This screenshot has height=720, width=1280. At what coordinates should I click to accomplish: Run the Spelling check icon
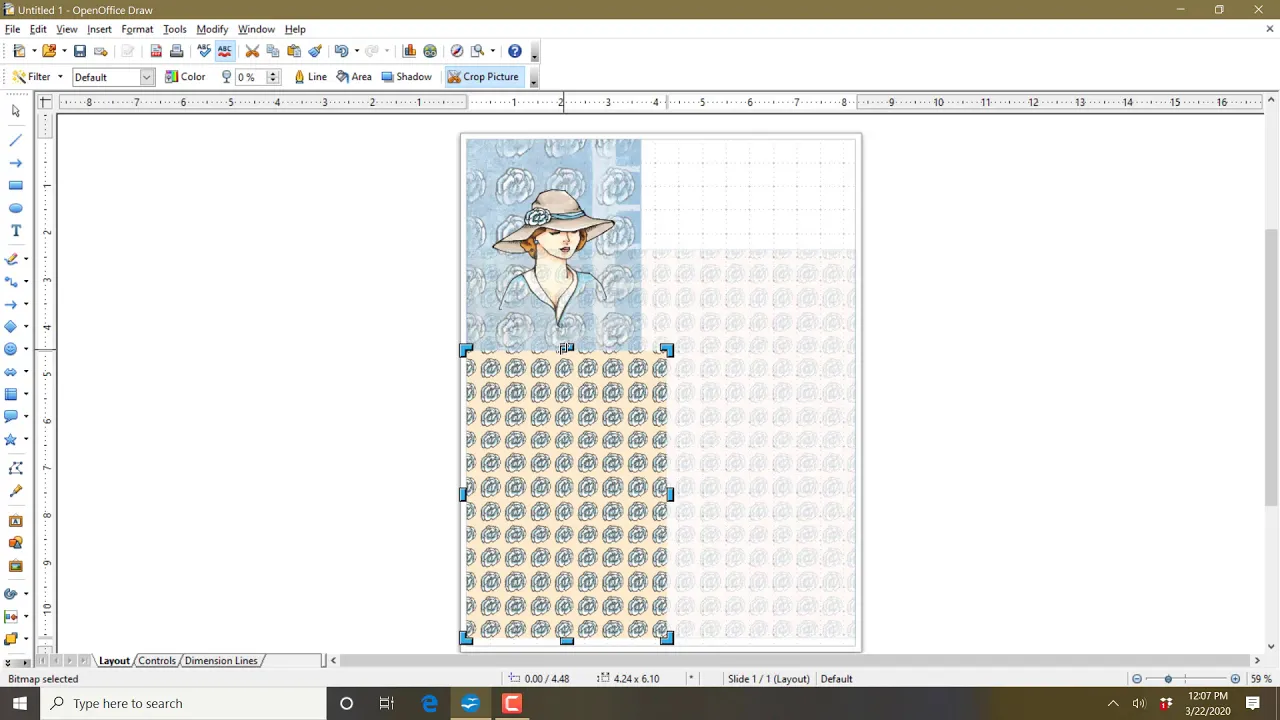pos(204,51)
